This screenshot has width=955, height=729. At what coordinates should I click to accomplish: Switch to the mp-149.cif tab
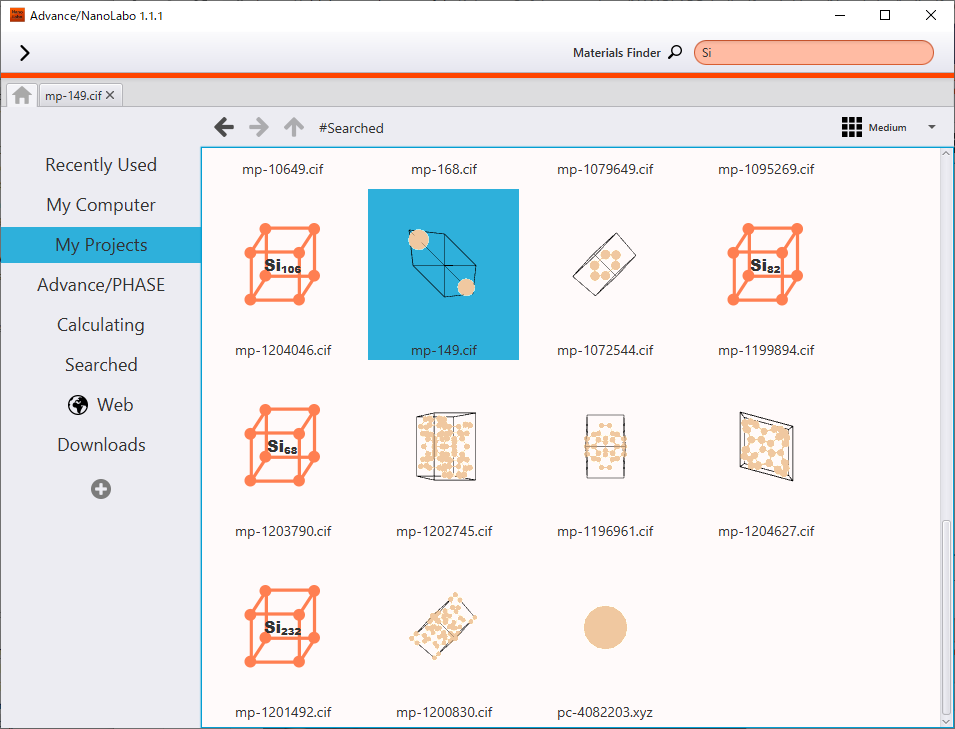(x=73, y=96)
